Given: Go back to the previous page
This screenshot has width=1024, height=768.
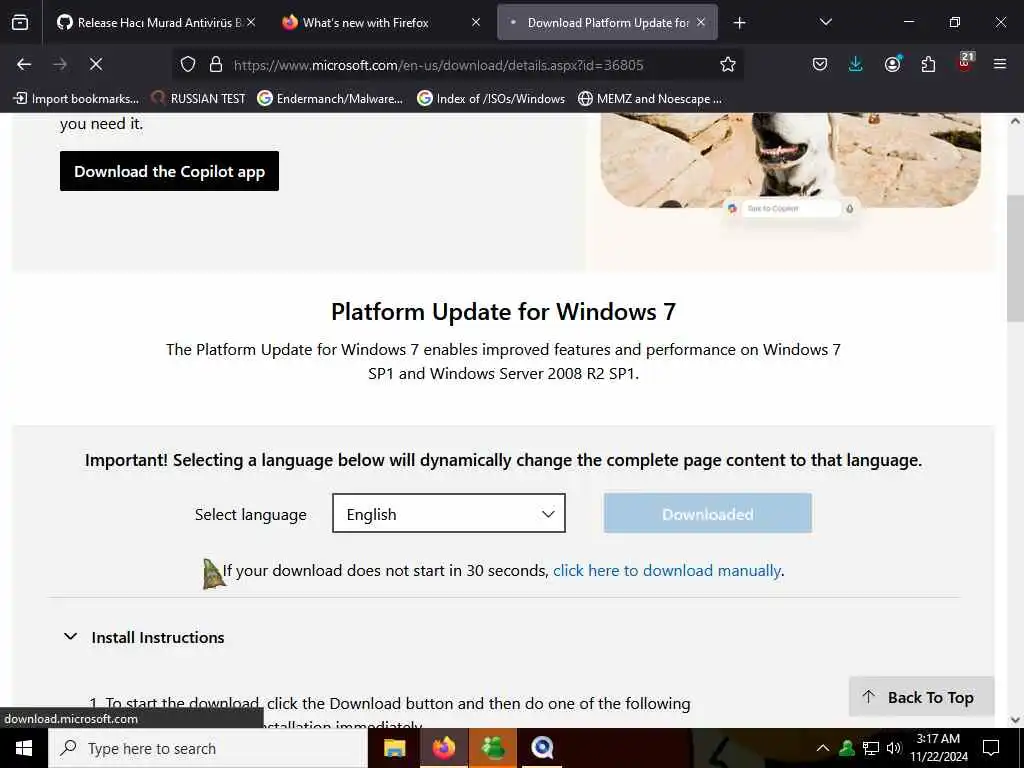Looking at the screenshot, I should (x=24, y=64).
